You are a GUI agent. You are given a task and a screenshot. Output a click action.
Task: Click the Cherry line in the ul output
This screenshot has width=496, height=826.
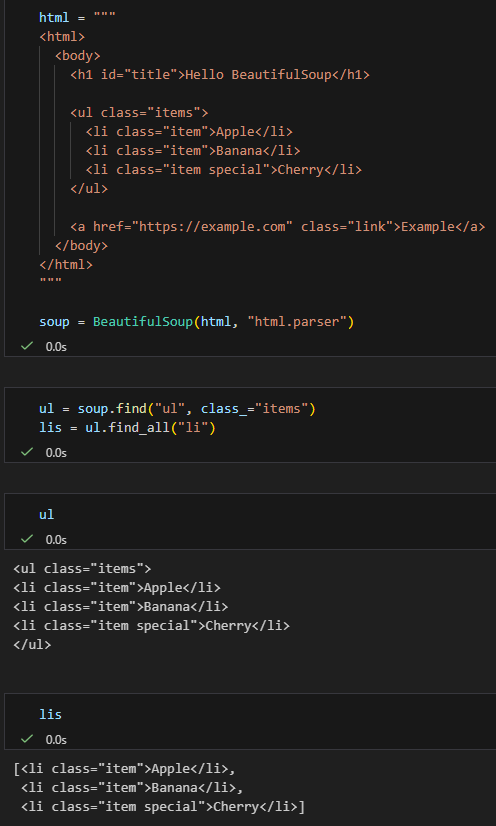(x=152, y=626)
